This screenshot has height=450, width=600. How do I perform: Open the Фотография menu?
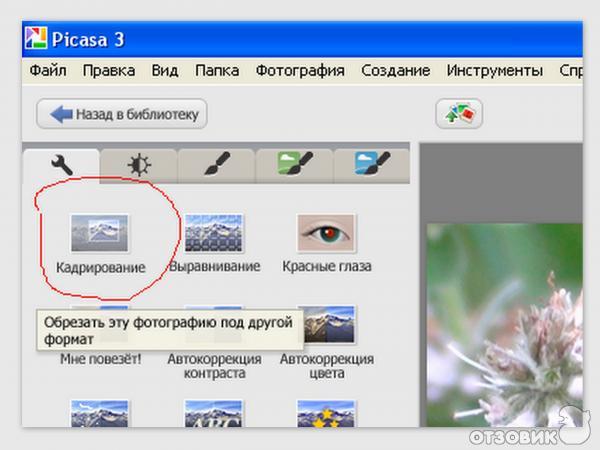(x=300, y=71)
